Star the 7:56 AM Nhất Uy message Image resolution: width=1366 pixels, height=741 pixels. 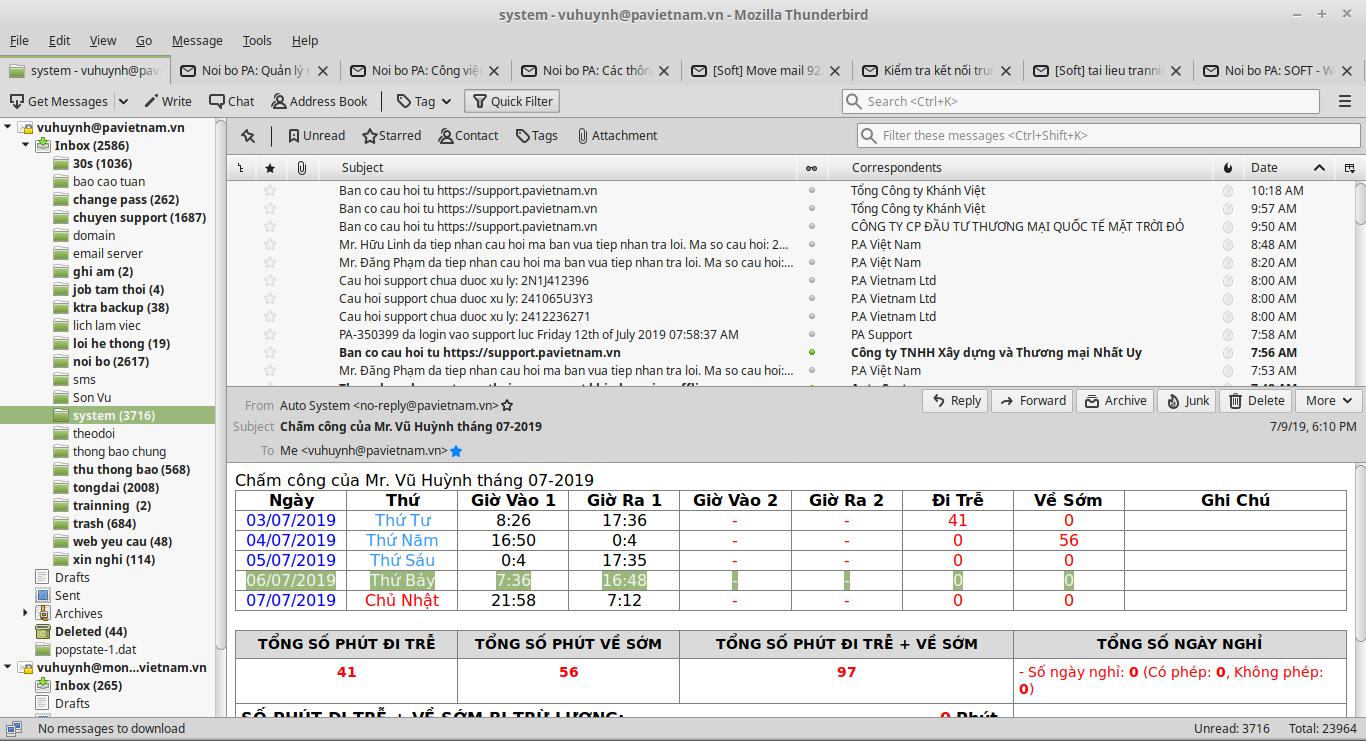click(x=269, y=353)
